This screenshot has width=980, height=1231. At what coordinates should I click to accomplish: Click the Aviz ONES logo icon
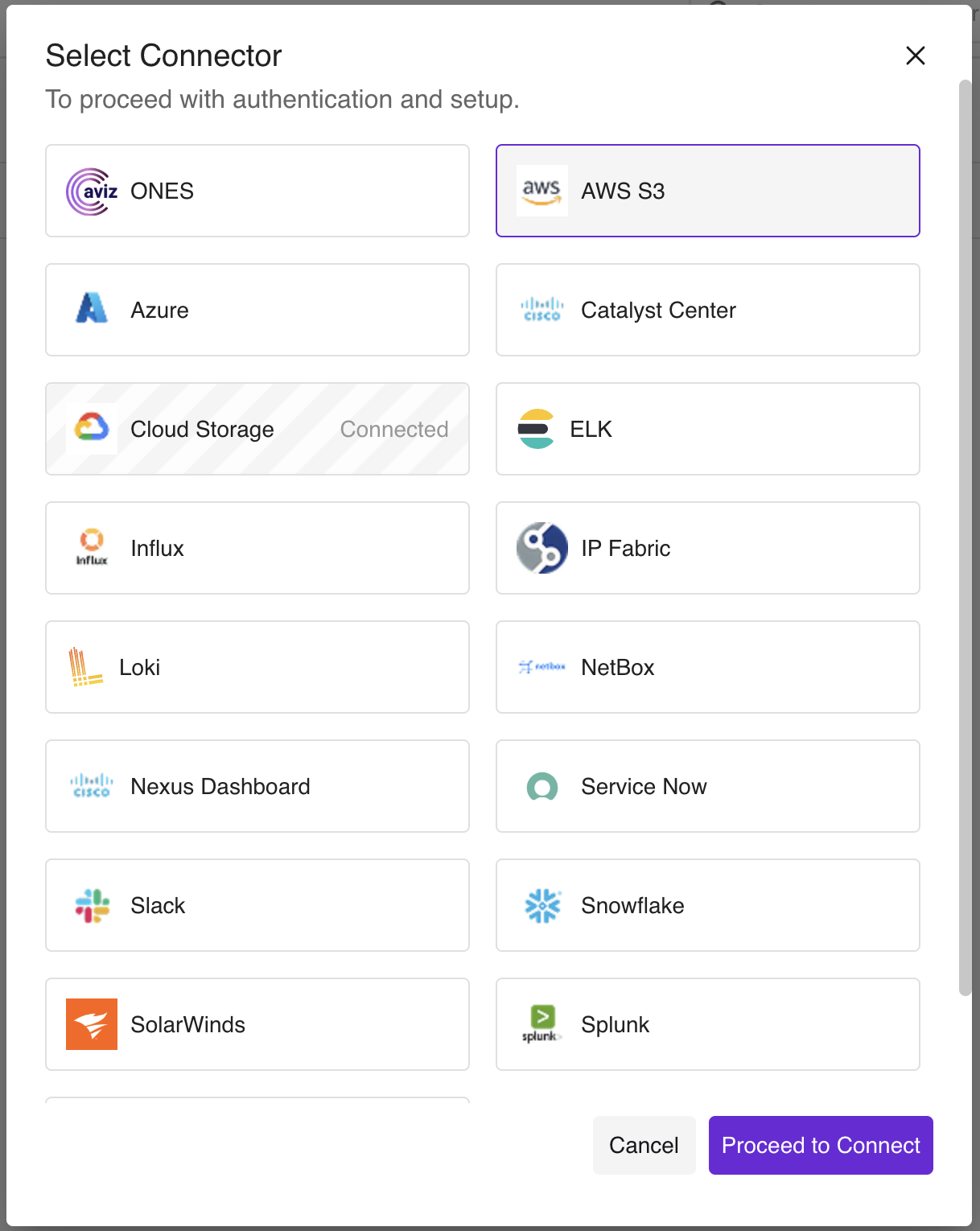coord(92,191)
